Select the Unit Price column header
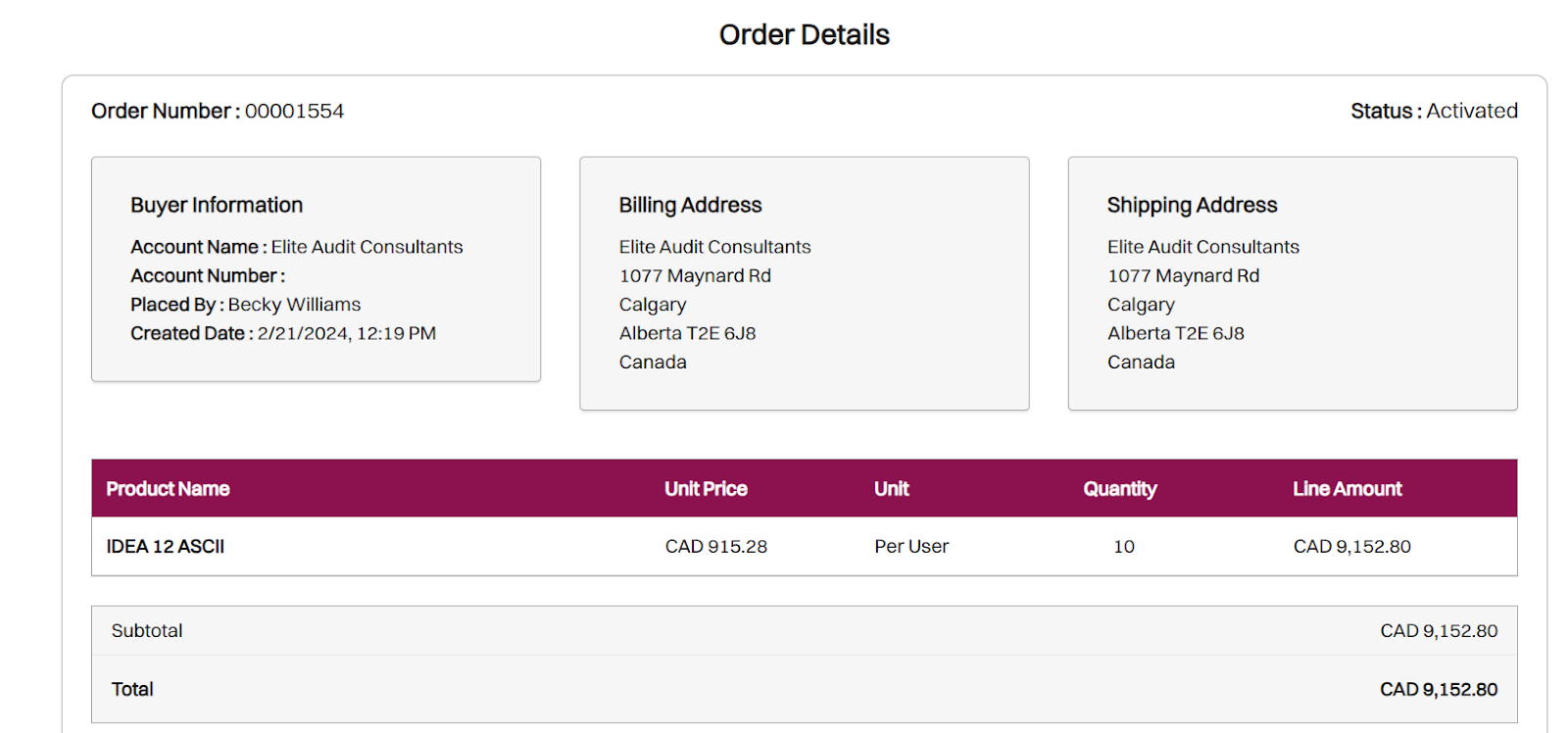Image resolution: width=1568 pixels, height=733 pixels. [706, 488]
